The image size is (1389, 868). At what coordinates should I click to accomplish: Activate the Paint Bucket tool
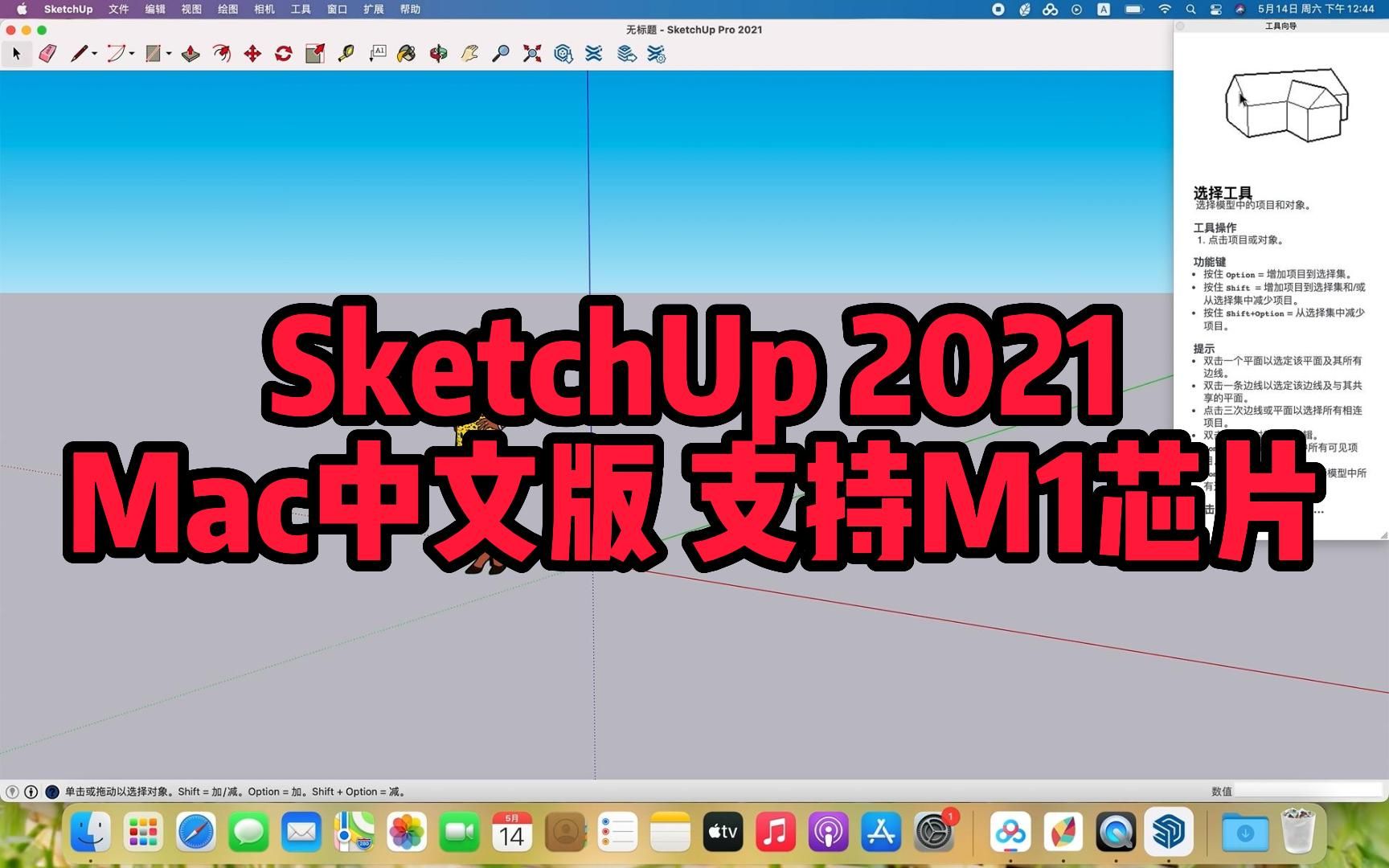coord(407,54)
